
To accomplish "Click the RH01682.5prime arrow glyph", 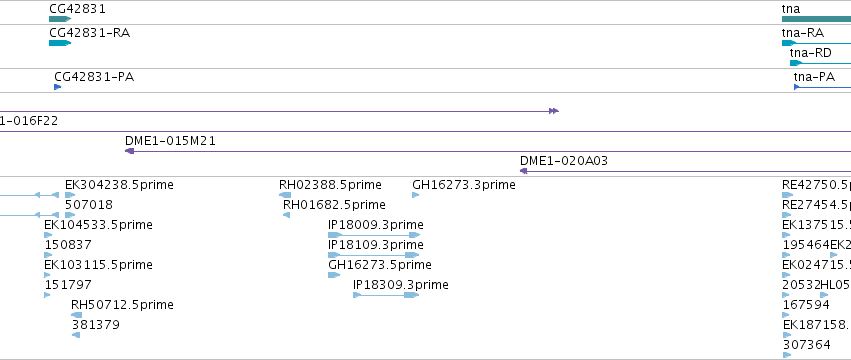I will tap(287, 215).
